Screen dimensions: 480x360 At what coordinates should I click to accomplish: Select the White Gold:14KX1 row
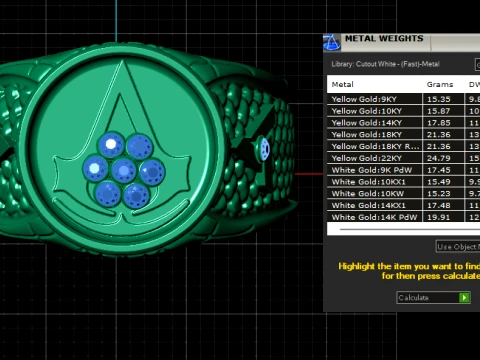click(403, 205)
